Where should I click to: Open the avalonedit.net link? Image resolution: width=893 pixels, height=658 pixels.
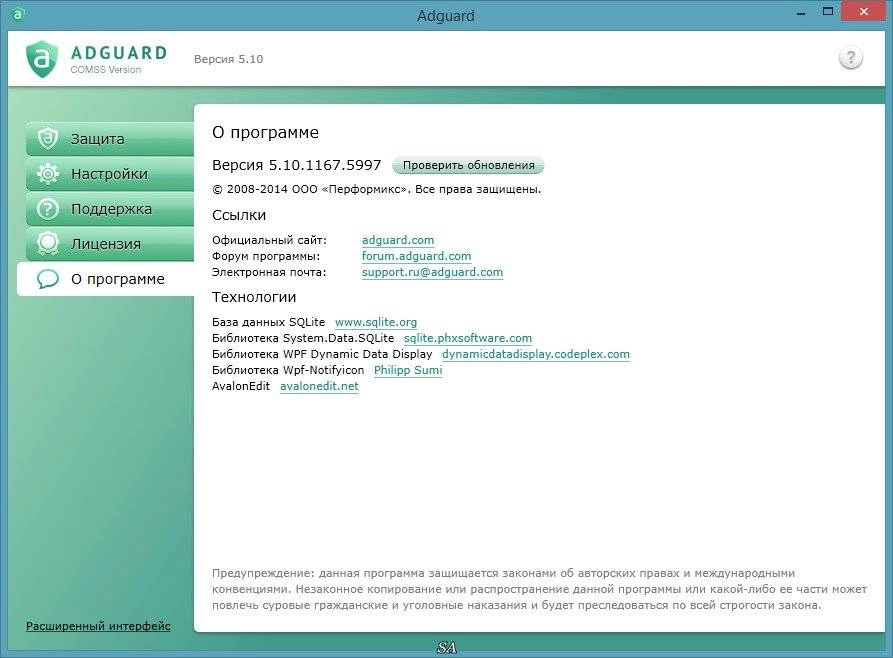tap(319, 386)
